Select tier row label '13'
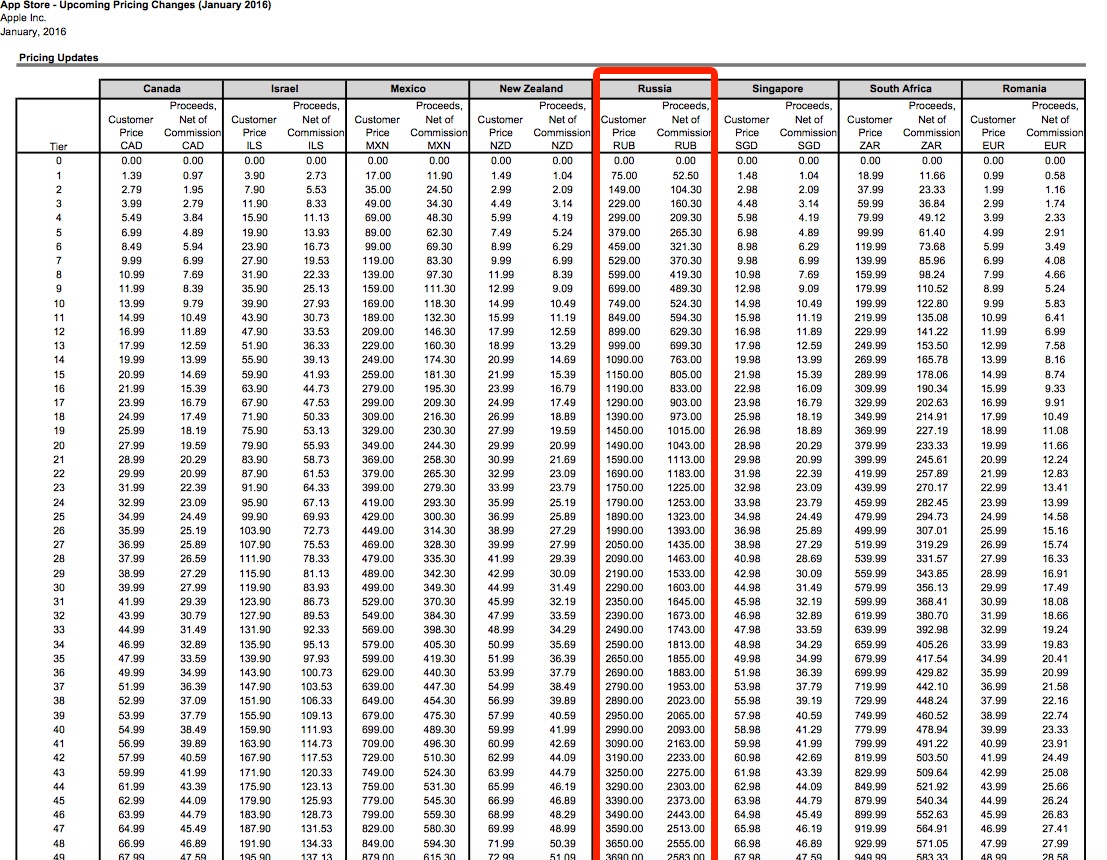The width and height of the screenshot is (1107, 860). pos(59,346)
